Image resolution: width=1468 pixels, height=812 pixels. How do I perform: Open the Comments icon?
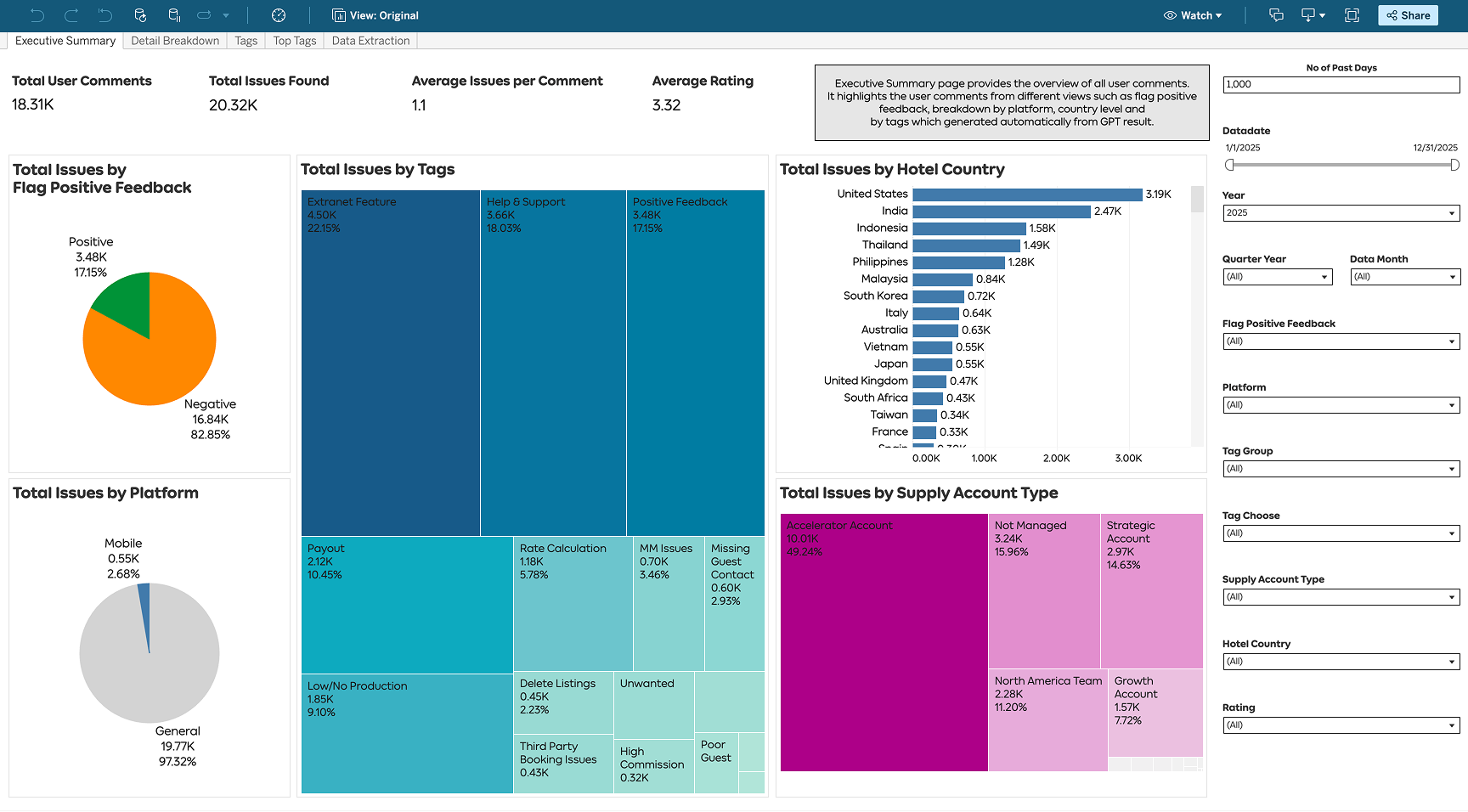[x=1277, y=15]
